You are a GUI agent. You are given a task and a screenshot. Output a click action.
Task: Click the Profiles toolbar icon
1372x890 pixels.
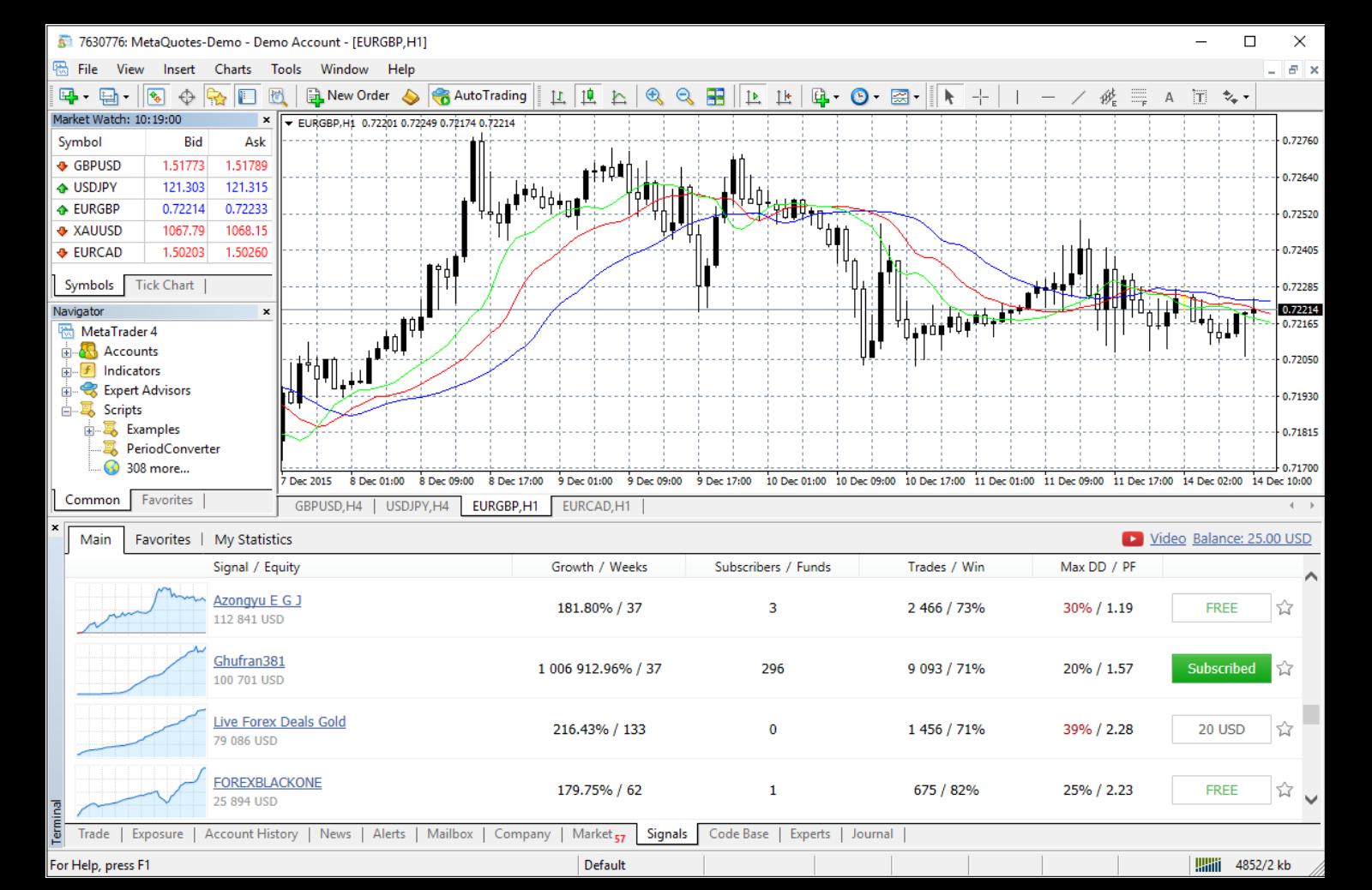[109, 97]
